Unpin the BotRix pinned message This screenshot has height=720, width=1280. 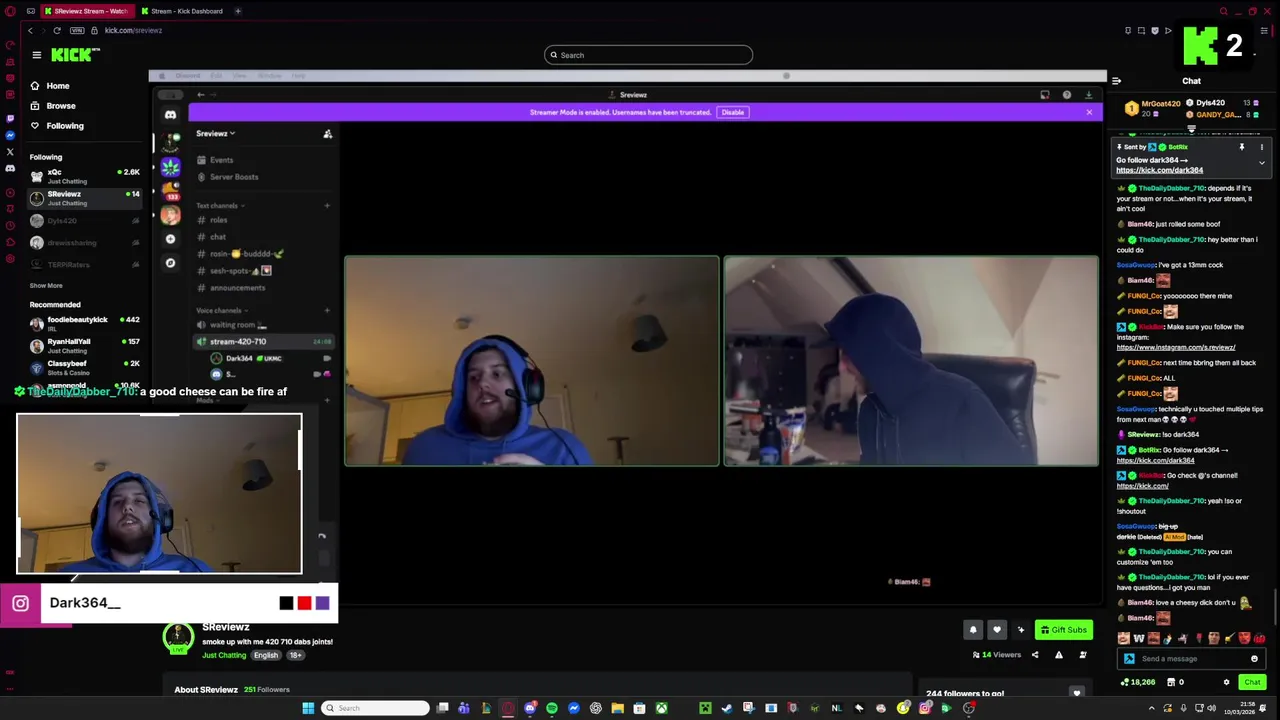(1242, 147)
